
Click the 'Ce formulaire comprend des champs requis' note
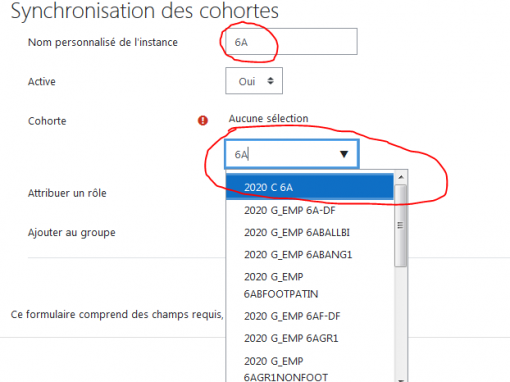117,314
